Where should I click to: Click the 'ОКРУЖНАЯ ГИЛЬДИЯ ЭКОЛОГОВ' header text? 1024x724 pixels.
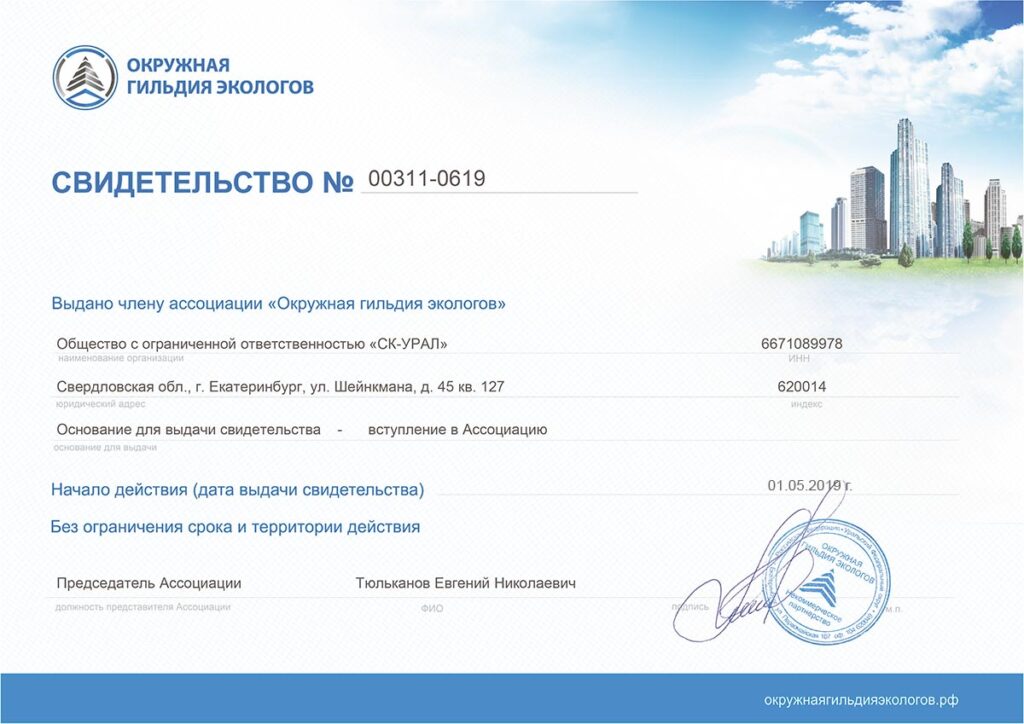coord(220,76)
